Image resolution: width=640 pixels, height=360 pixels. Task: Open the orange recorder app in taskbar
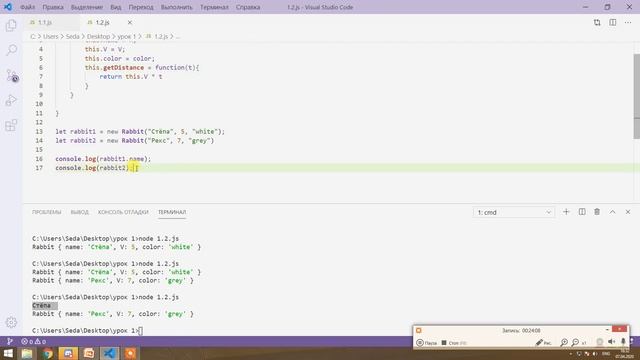[130, 353]
